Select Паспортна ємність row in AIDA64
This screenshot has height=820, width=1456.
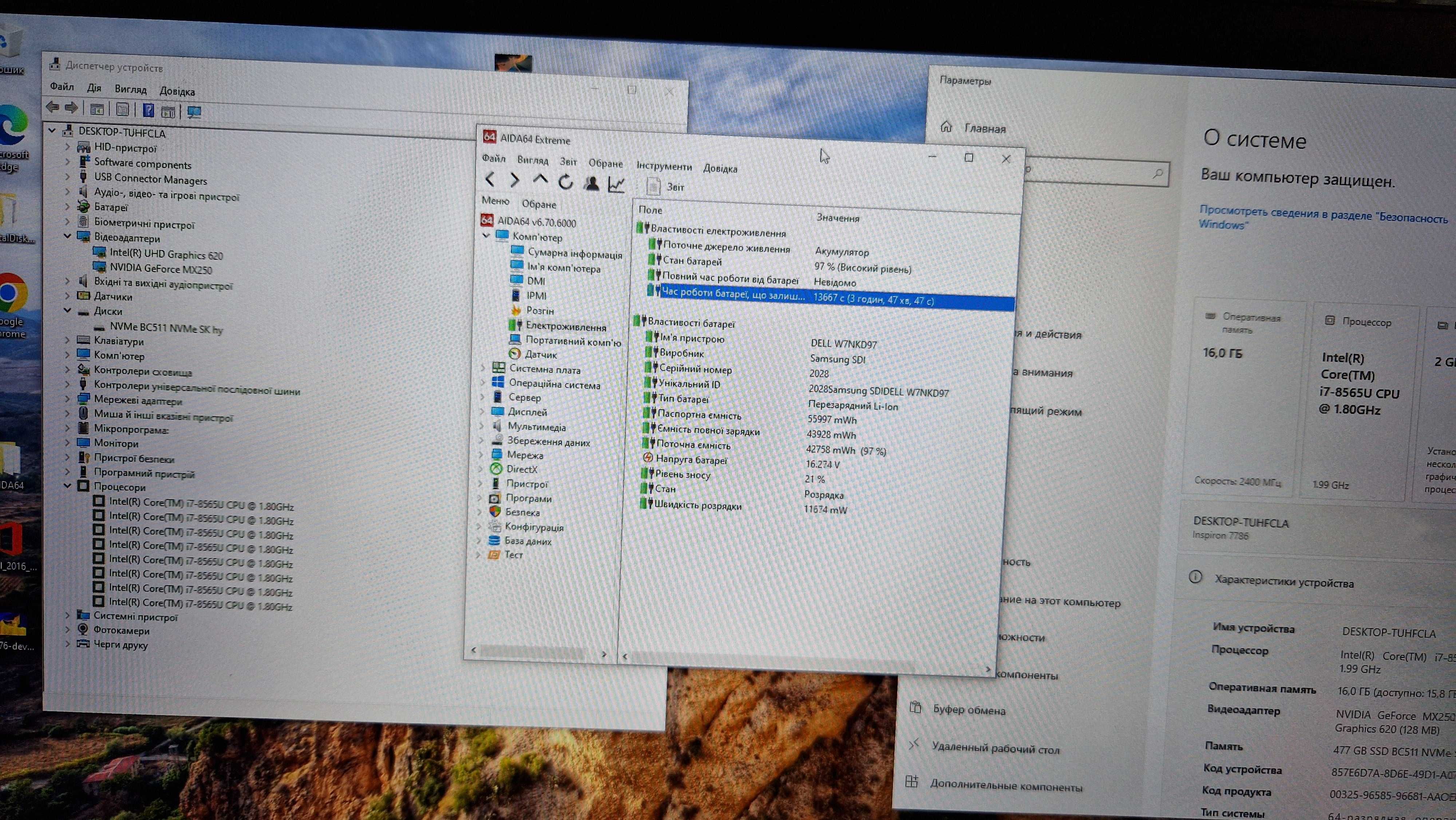(699, 414)
